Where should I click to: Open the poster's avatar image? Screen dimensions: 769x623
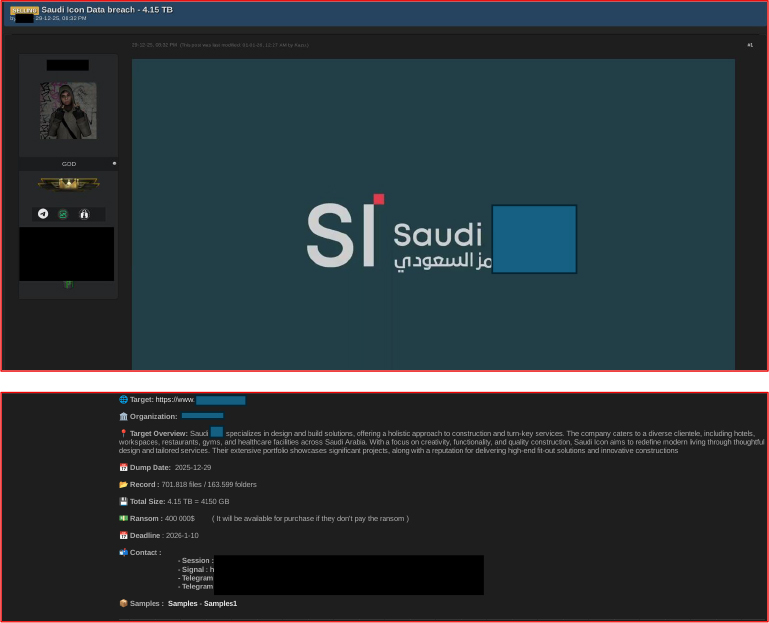tap(68, 110)
